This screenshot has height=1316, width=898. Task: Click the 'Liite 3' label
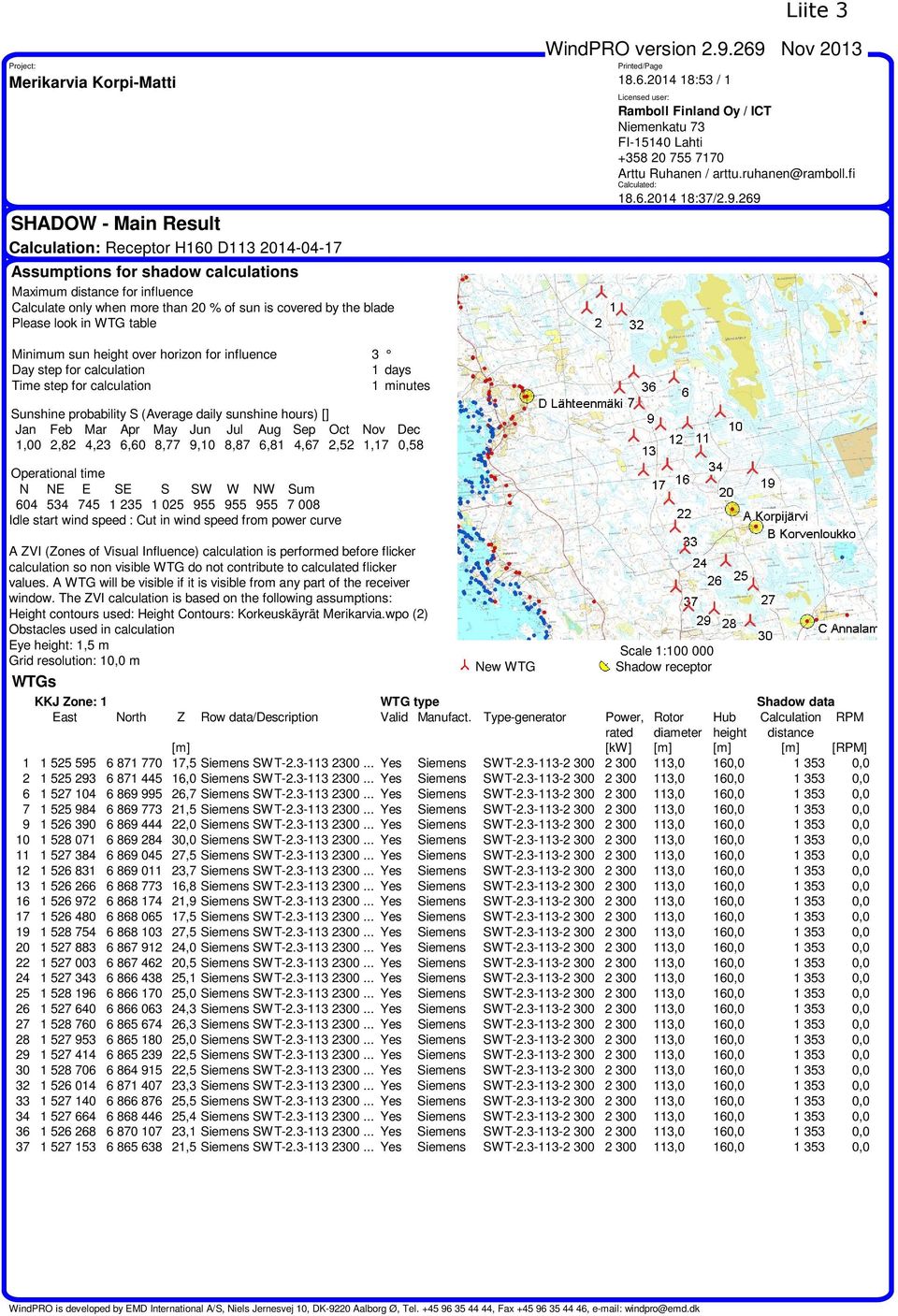point(817,11)
